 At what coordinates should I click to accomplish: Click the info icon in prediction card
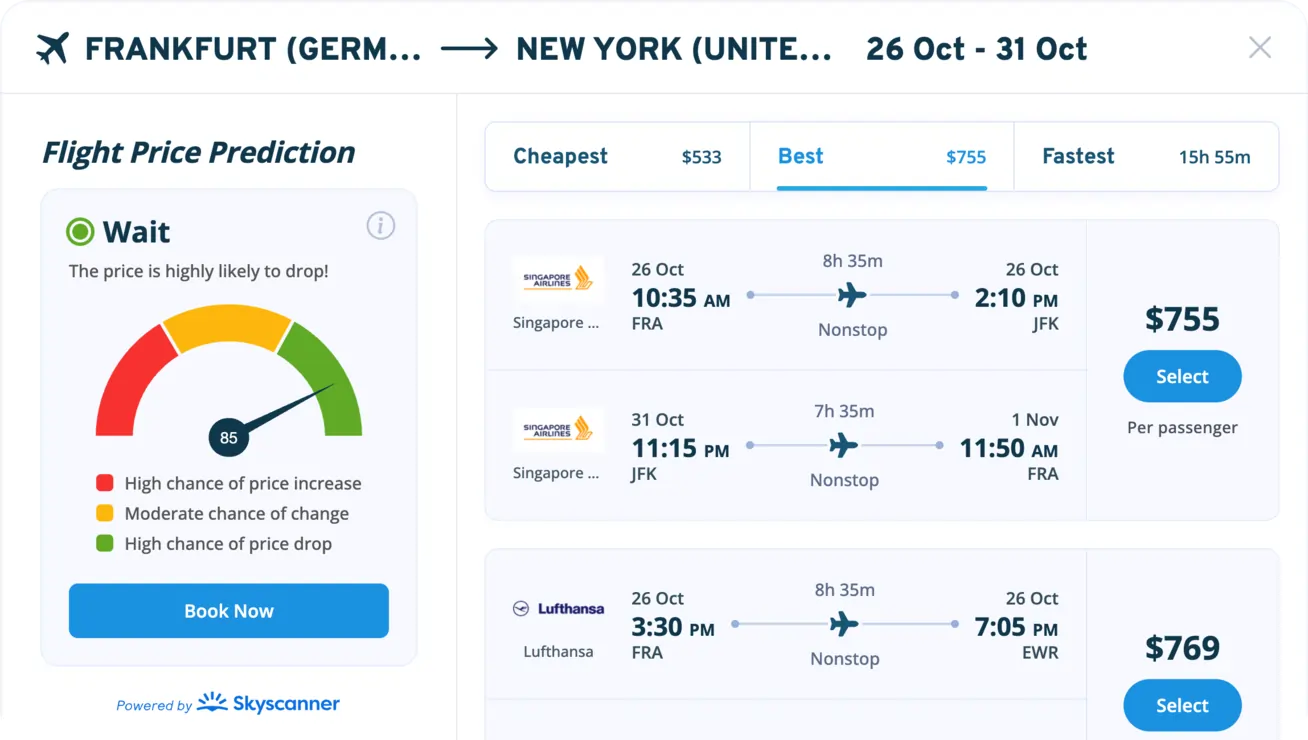380,226
